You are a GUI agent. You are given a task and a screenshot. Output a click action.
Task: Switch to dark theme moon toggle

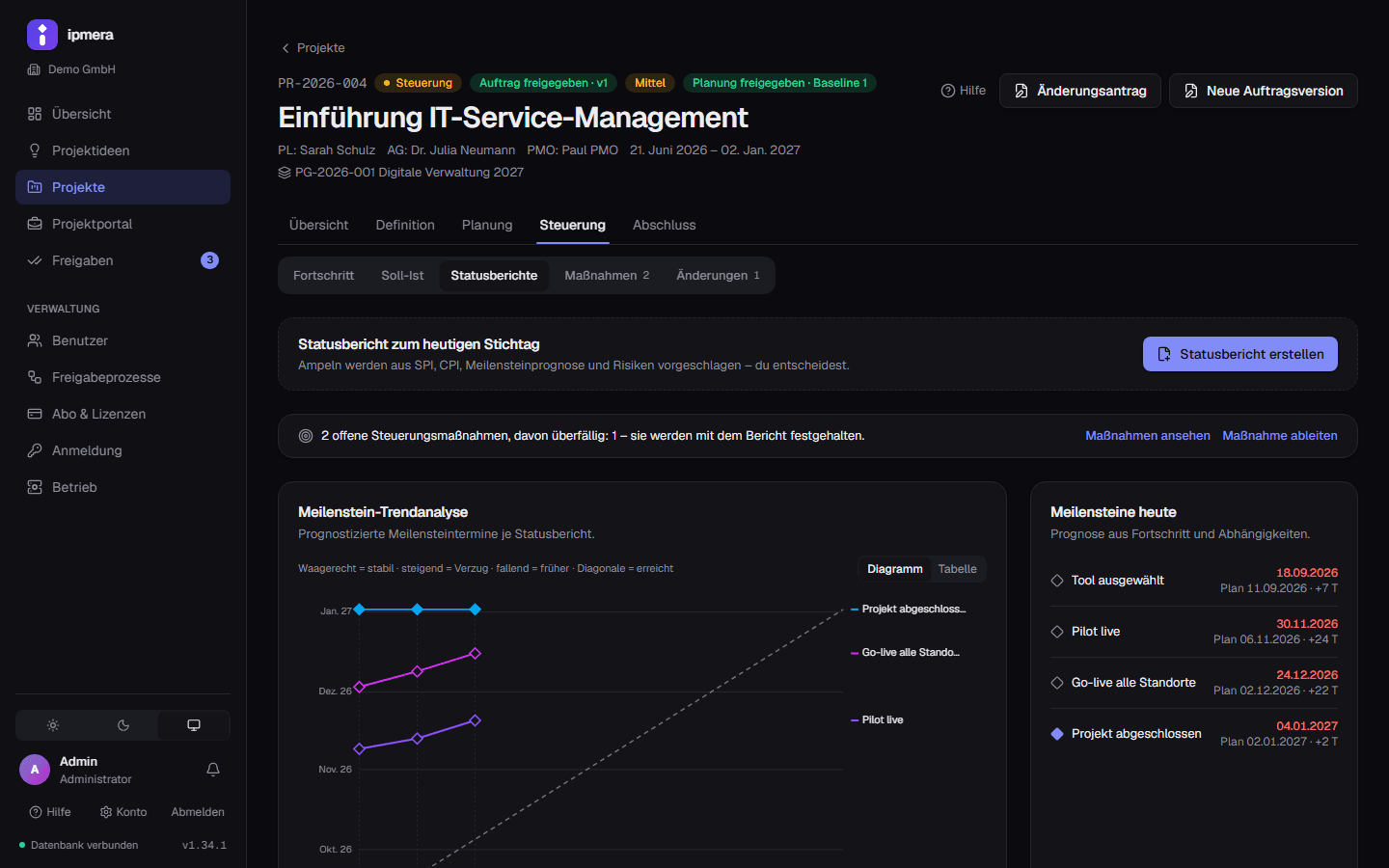(x=123, y=725)
